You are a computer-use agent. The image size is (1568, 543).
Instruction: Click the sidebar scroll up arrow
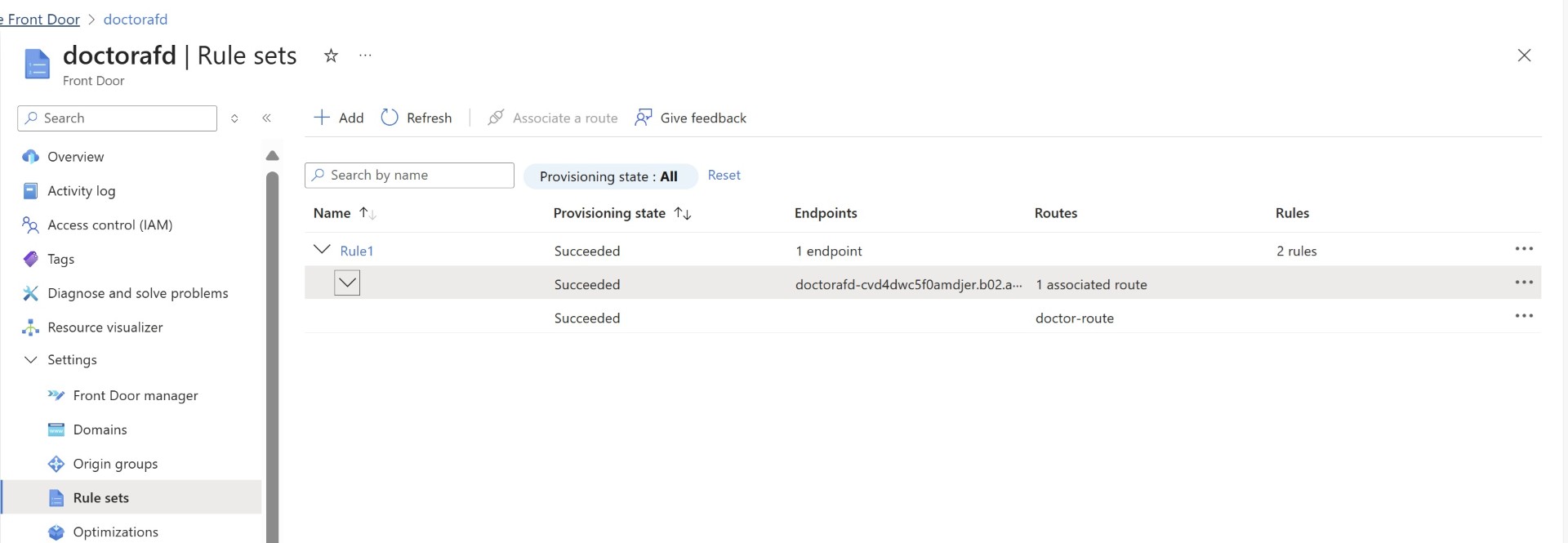tap(273, 156)
